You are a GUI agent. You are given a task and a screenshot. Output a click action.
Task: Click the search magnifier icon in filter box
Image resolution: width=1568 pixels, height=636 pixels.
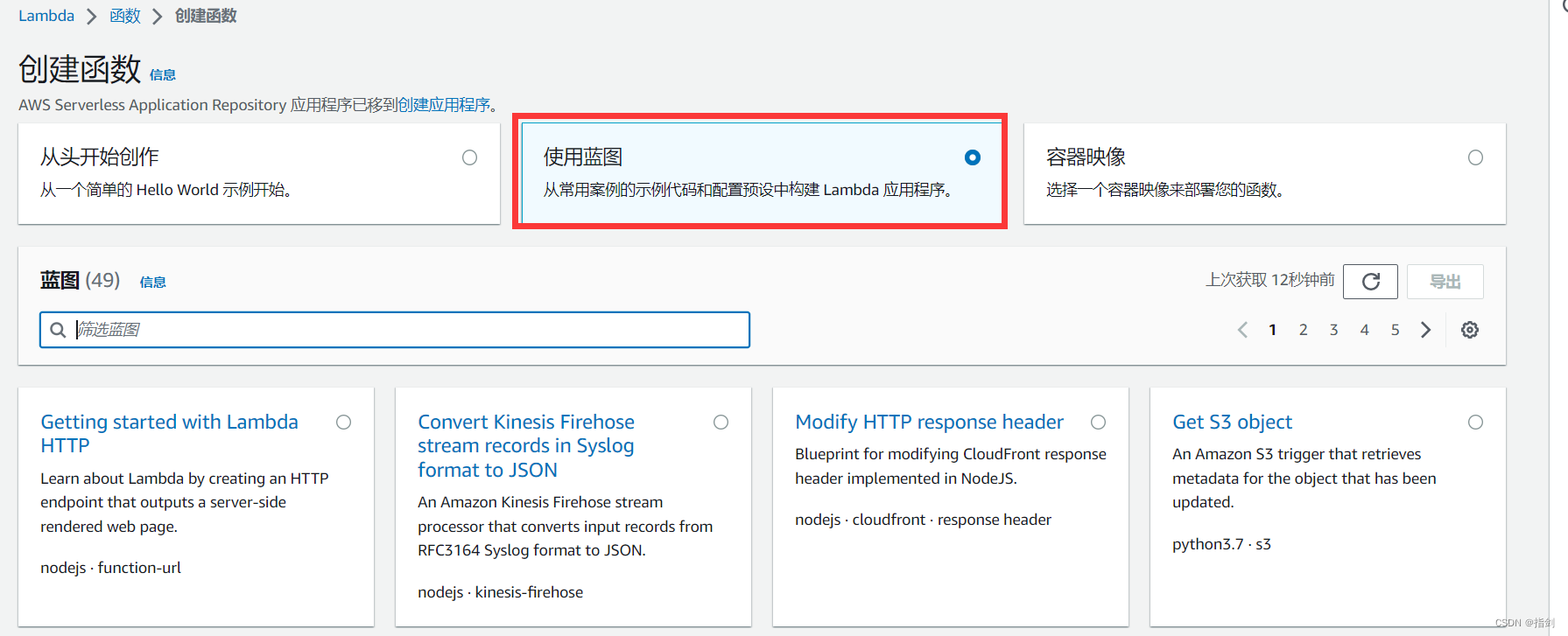coord(58,330)
